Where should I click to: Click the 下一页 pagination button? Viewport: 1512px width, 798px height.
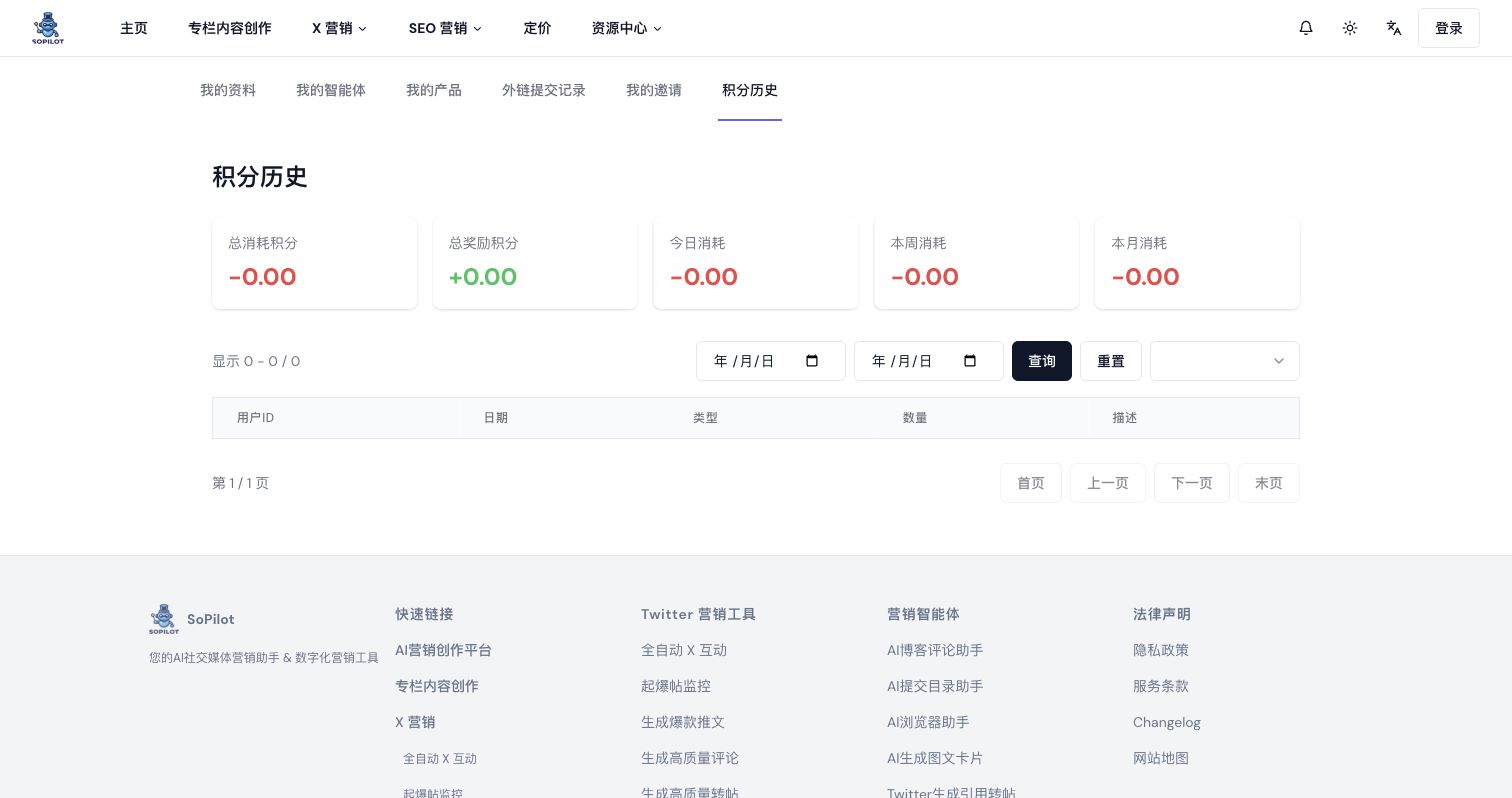coord(1192,483)
